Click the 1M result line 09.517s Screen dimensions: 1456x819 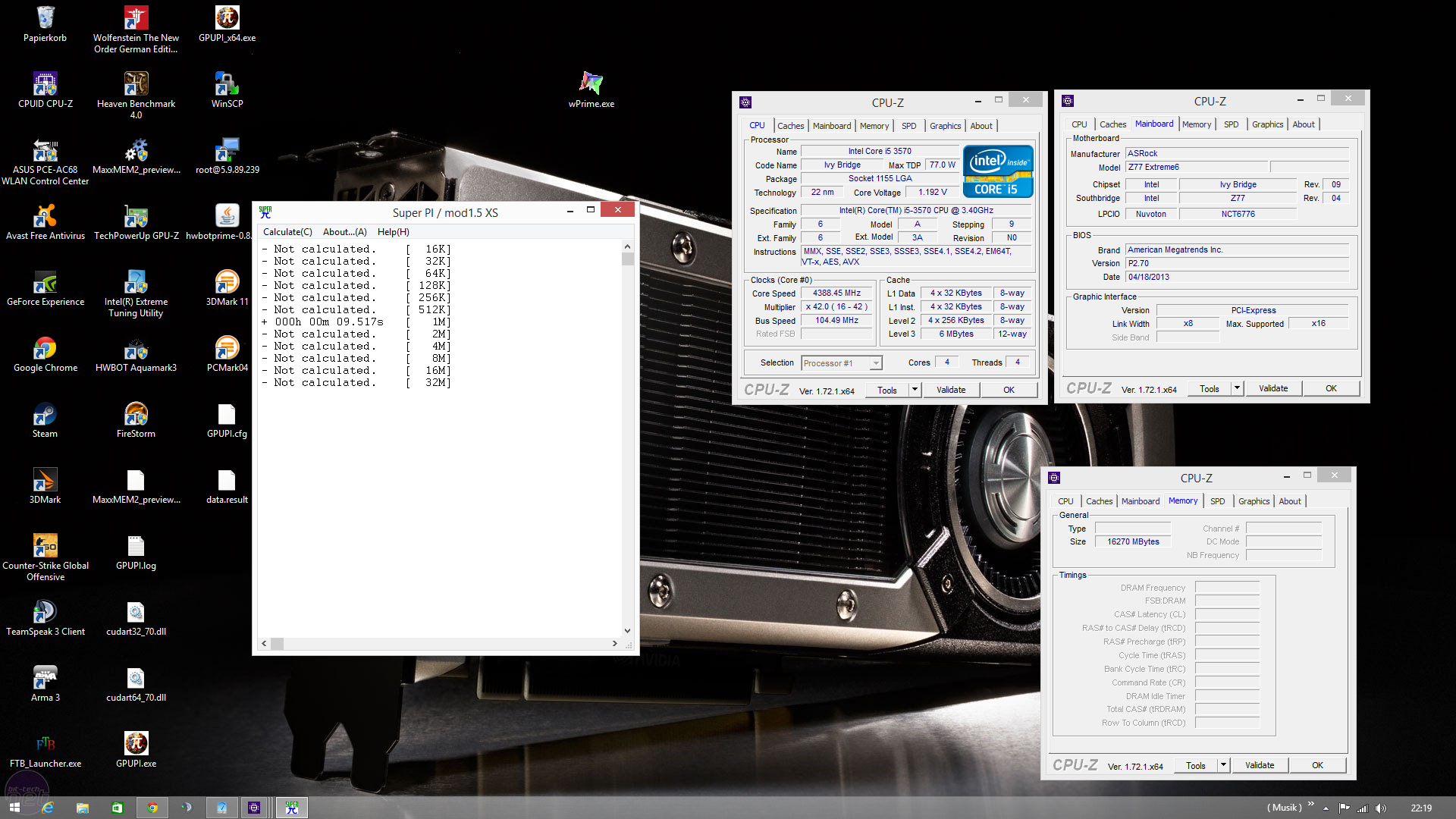(x=356, y=322)
